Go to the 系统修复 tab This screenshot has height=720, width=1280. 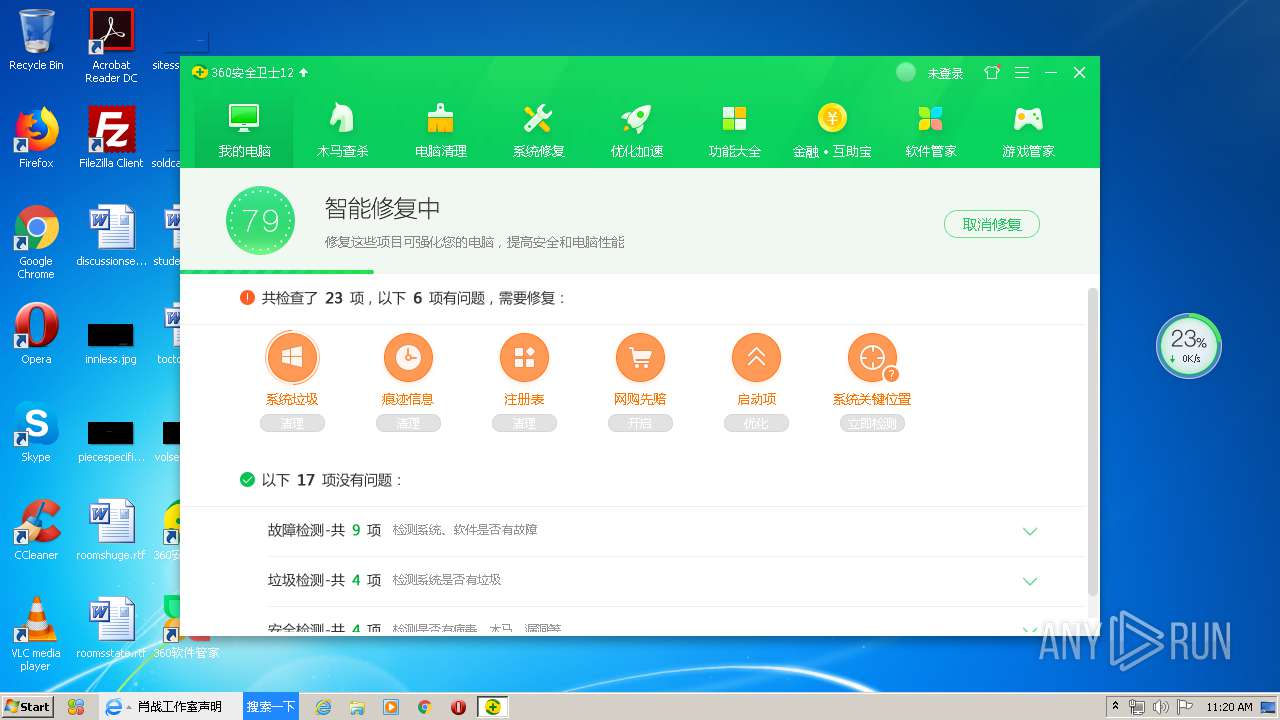coord(538,130)
